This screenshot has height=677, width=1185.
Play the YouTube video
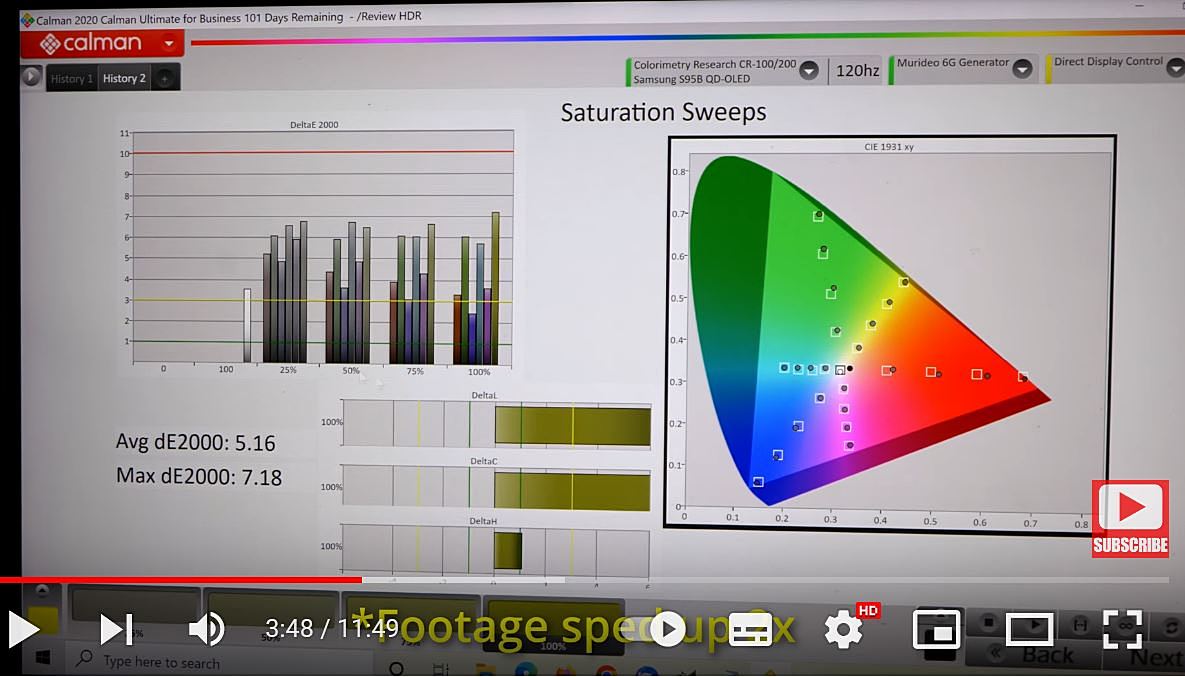point(23,629)
